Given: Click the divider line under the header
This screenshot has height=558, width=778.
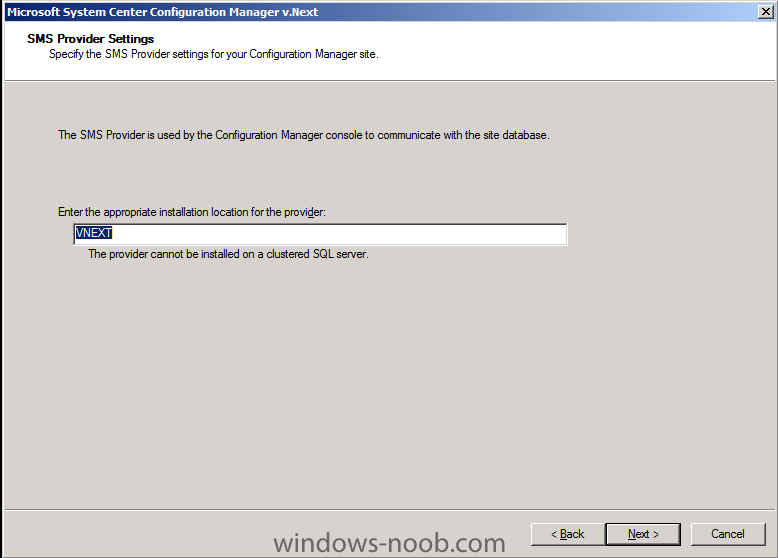Looking at the screenshot, I should pos(389,80).
